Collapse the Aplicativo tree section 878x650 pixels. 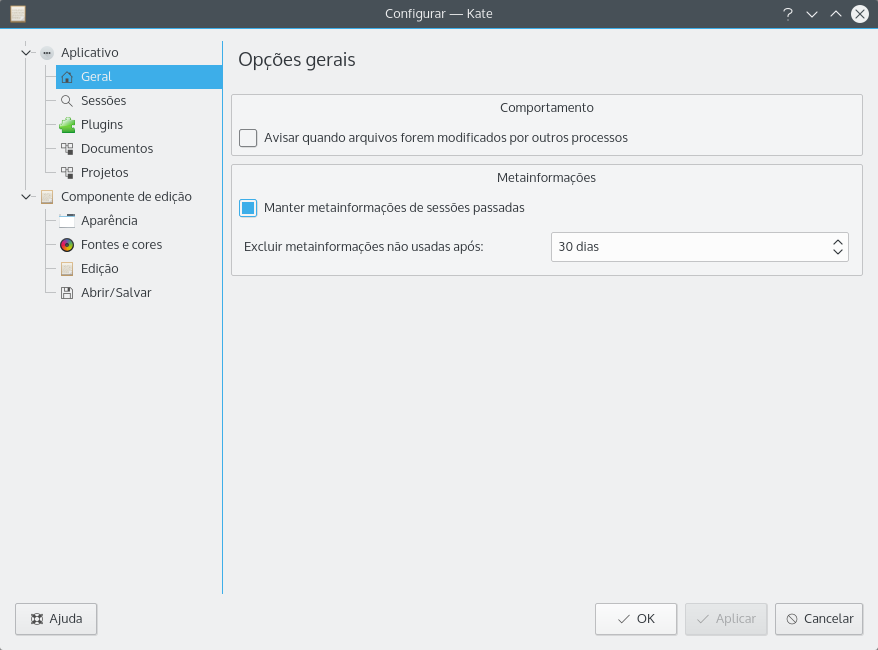26,52
